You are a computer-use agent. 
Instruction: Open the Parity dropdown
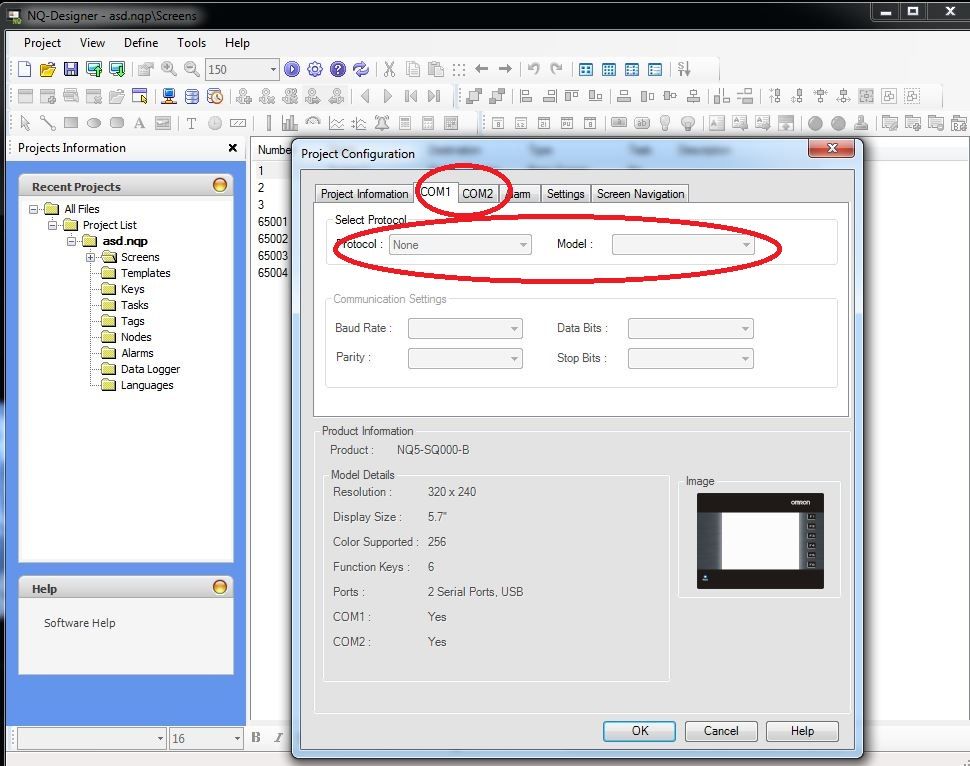click(465, 358)
